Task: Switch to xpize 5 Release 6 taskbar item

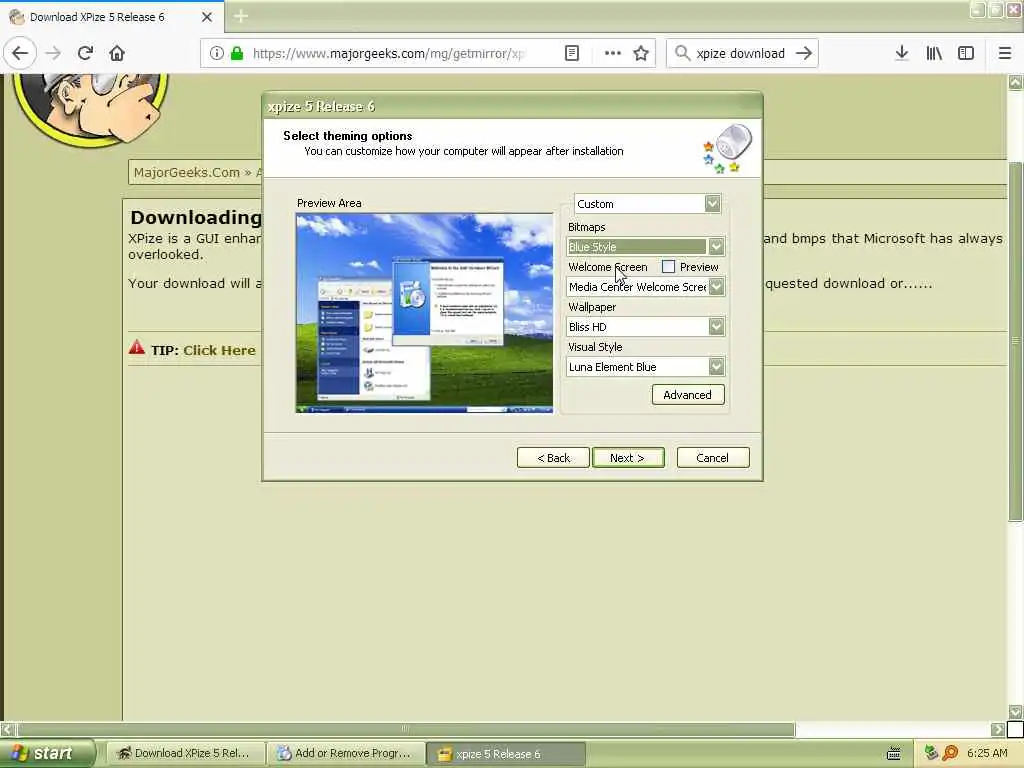Action: coord(506,754)
